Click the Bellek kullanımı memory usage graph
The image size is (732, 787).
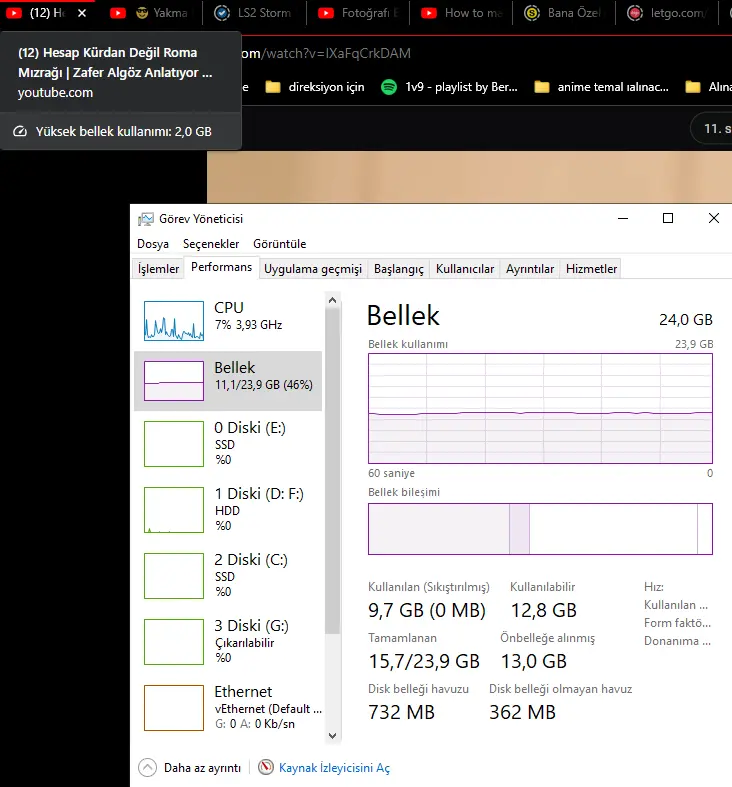540,409
